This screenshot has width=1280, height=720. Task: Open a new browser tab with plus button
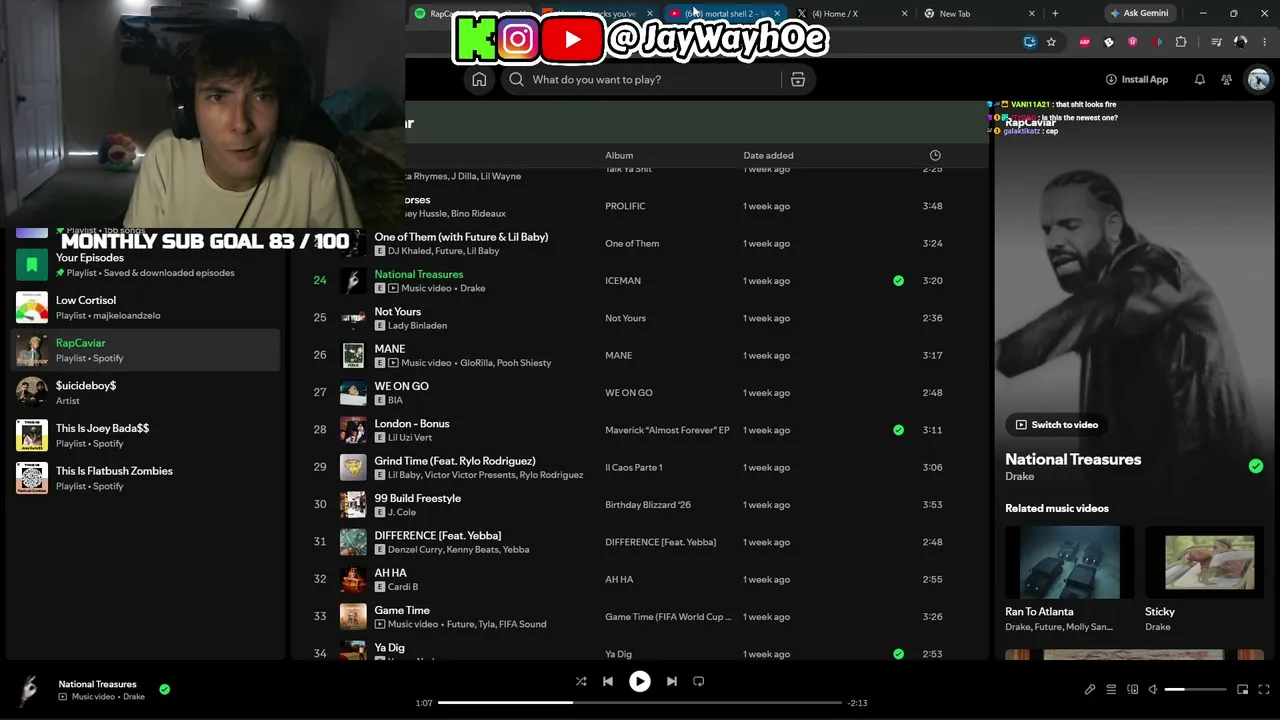pos(1055,14)
